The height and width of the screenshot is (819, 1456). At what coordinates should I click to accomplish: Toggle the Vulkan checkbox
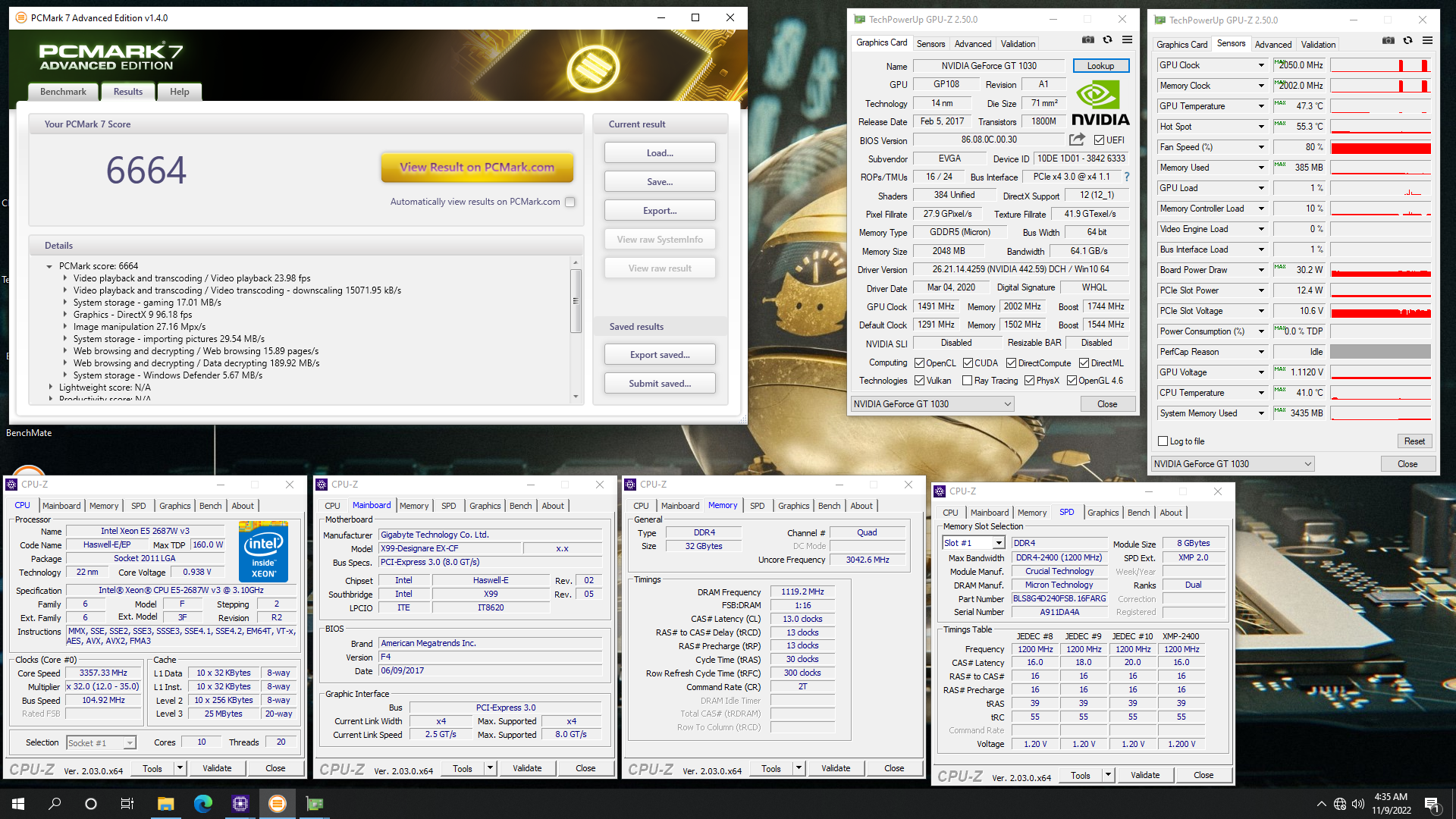[919, 381]
